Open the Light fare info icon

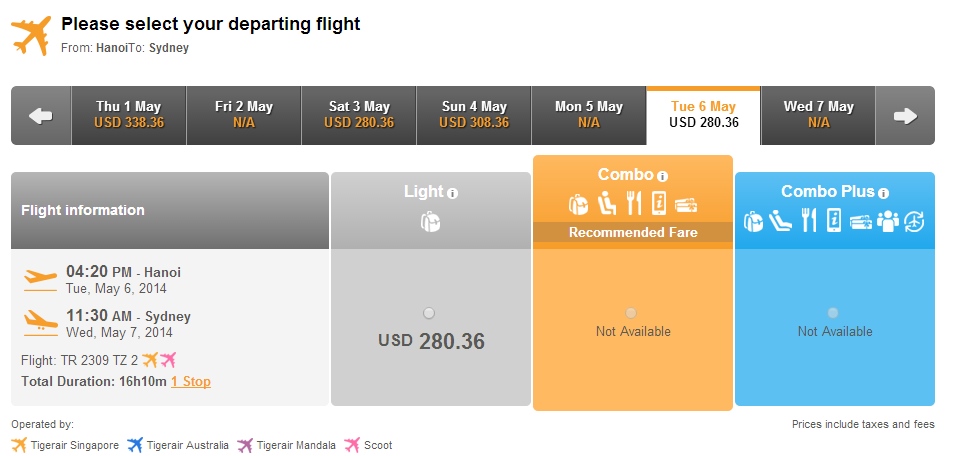pos(453,193)
